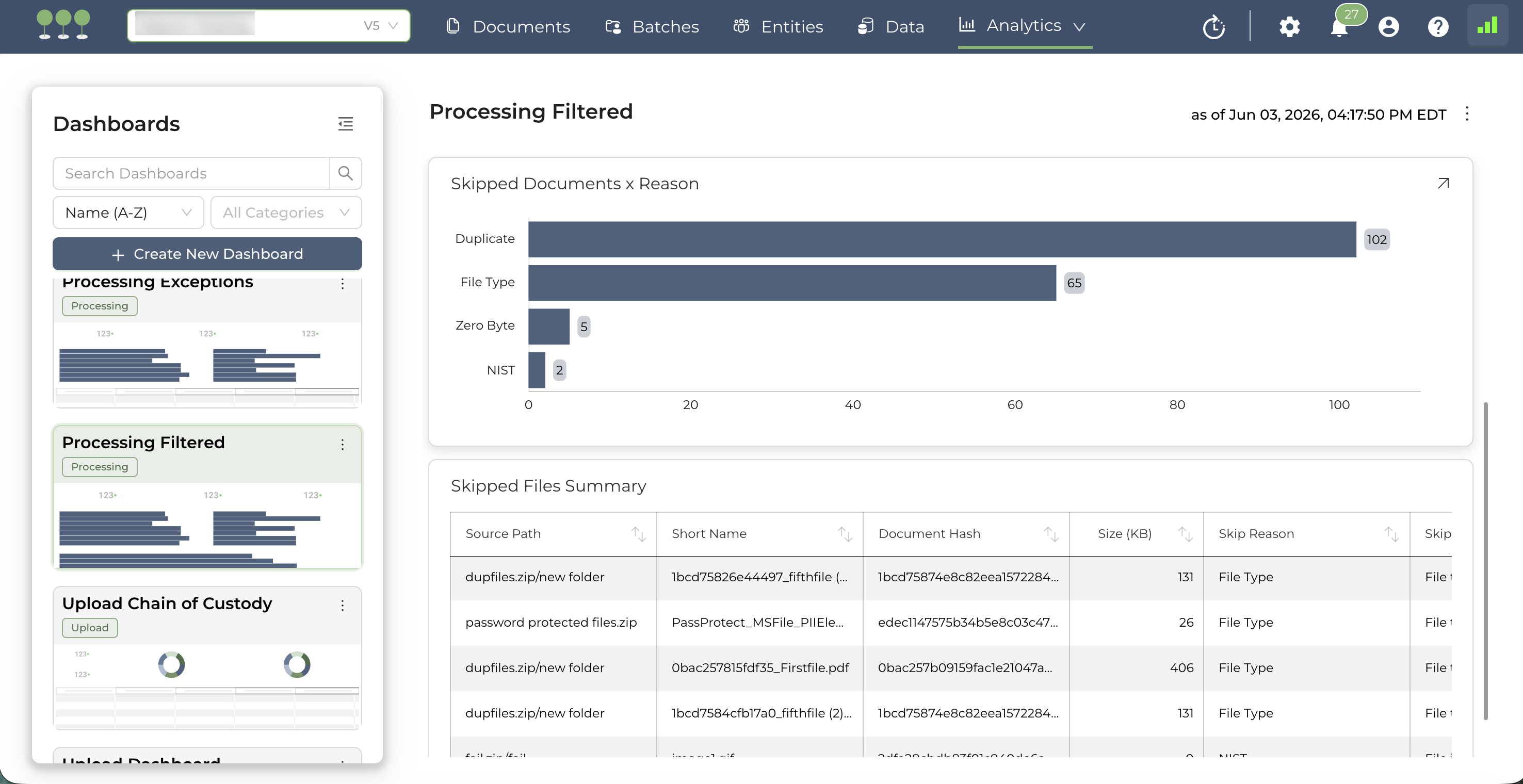Screen dimensions: 1523x784
Task: Expand Skipped Documents x Reason chart
Action: coord(1443,183)
